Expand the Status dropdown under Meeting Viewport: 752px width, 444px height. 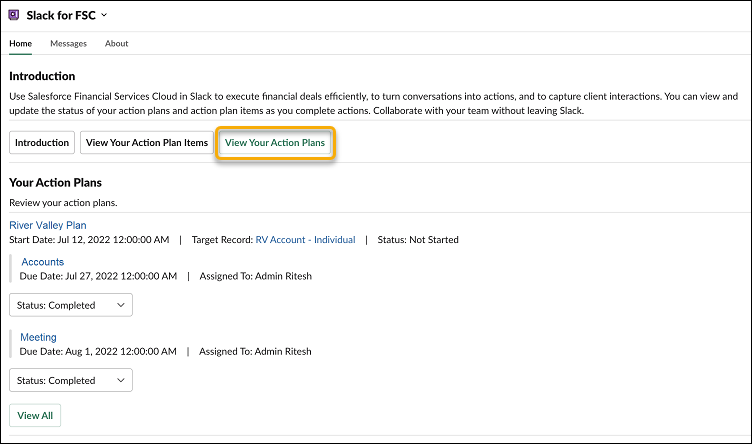(x=71, y=380)
